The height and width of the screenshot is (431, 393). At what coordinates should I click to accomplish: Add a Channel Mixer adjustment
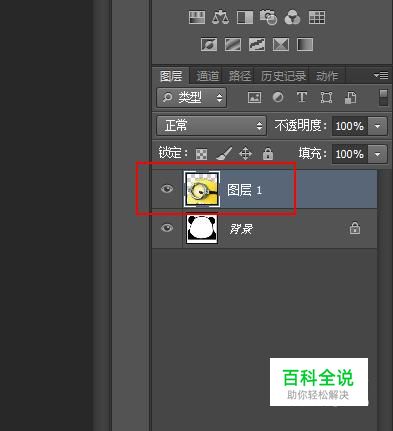[292, 17]
